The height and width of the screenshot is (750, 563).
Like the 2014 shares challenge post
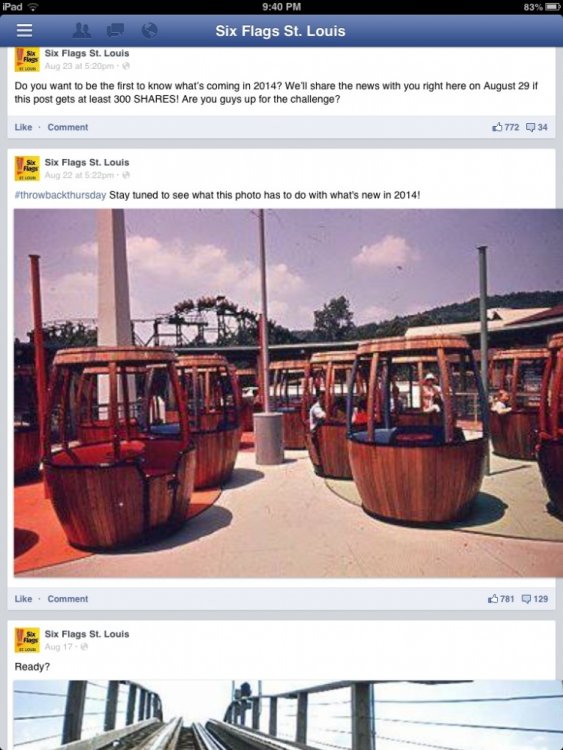[x=23, y=127]
